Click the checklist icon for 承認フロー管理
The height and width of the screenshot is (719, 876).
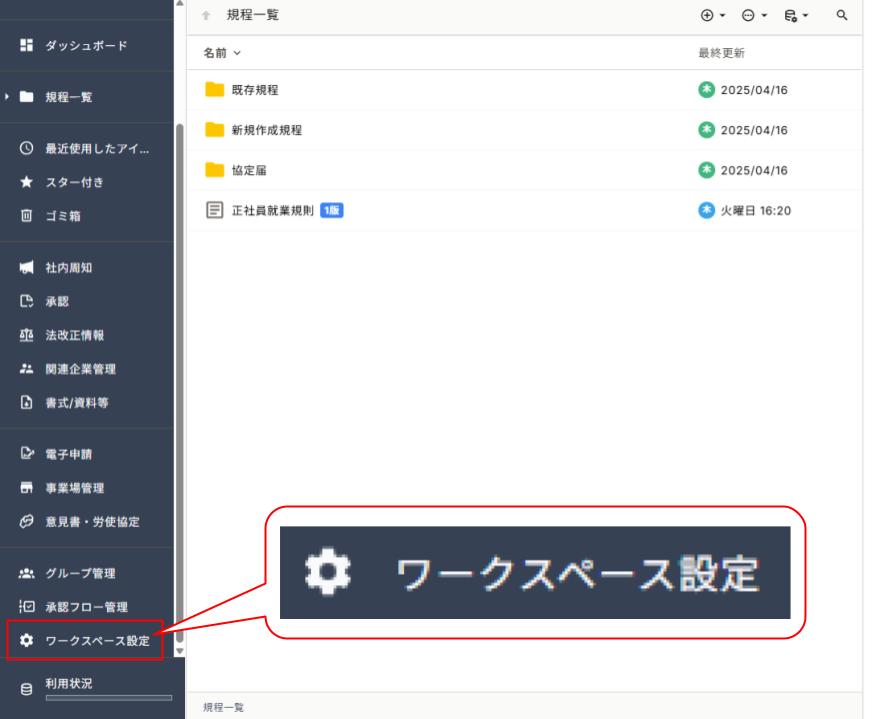coord(26,607)
